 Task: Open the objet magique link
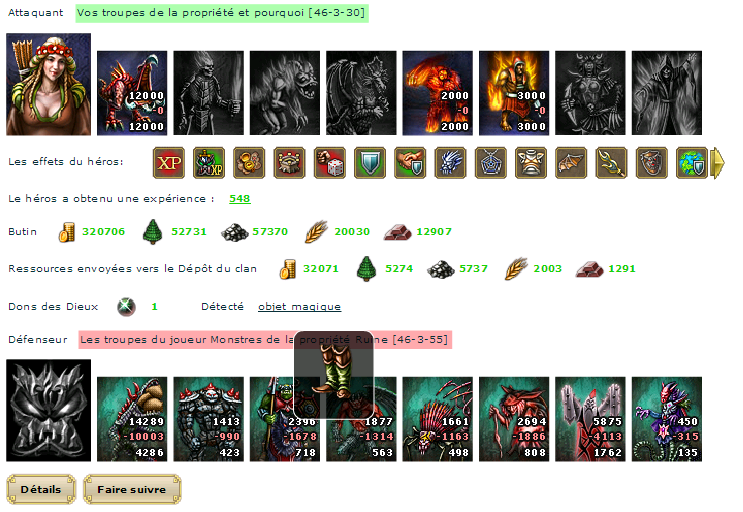(299, 306)
